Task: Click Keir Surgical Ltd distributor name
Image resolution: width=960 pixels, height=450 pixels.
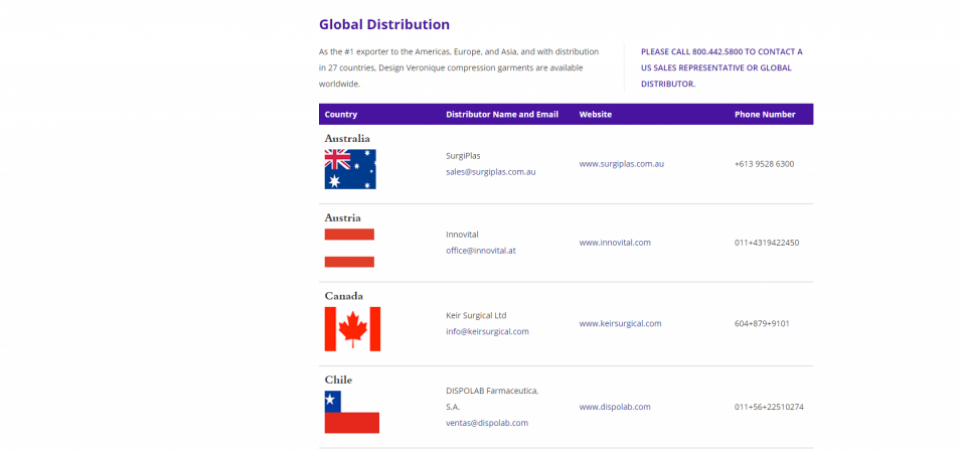Action: coord(476,316)
